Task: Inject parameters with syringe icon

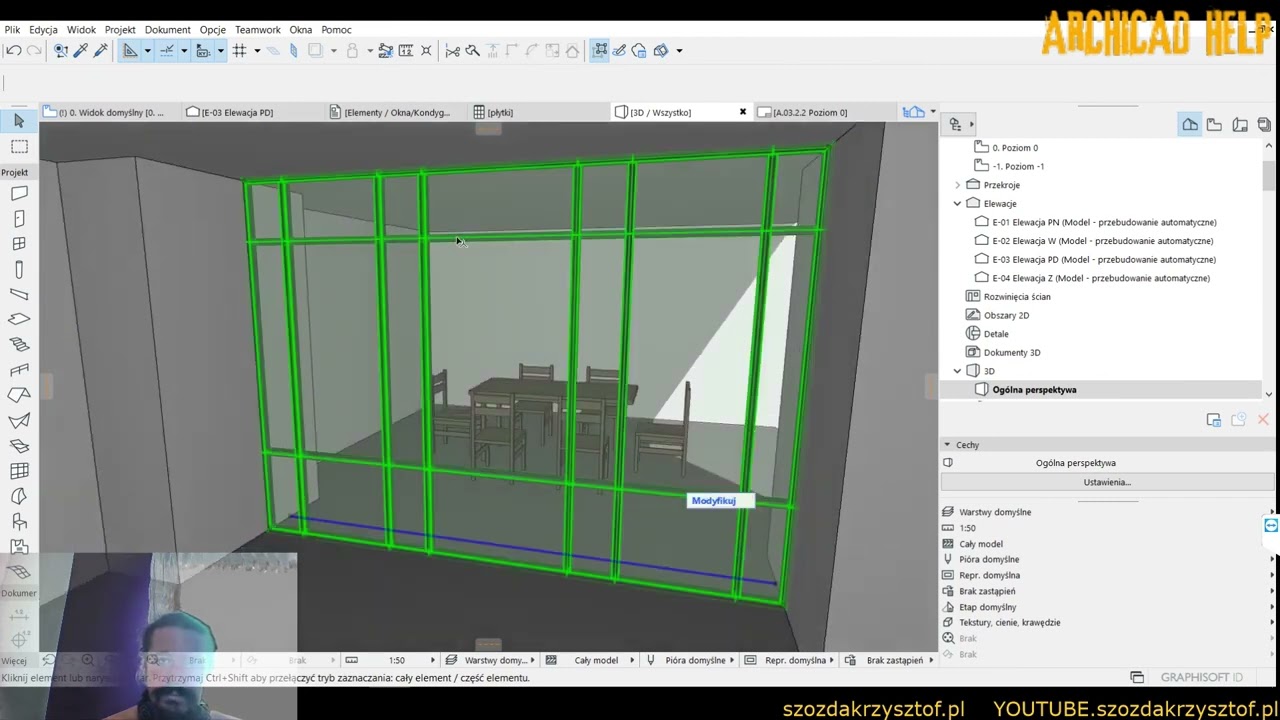Action: (100, 51)
